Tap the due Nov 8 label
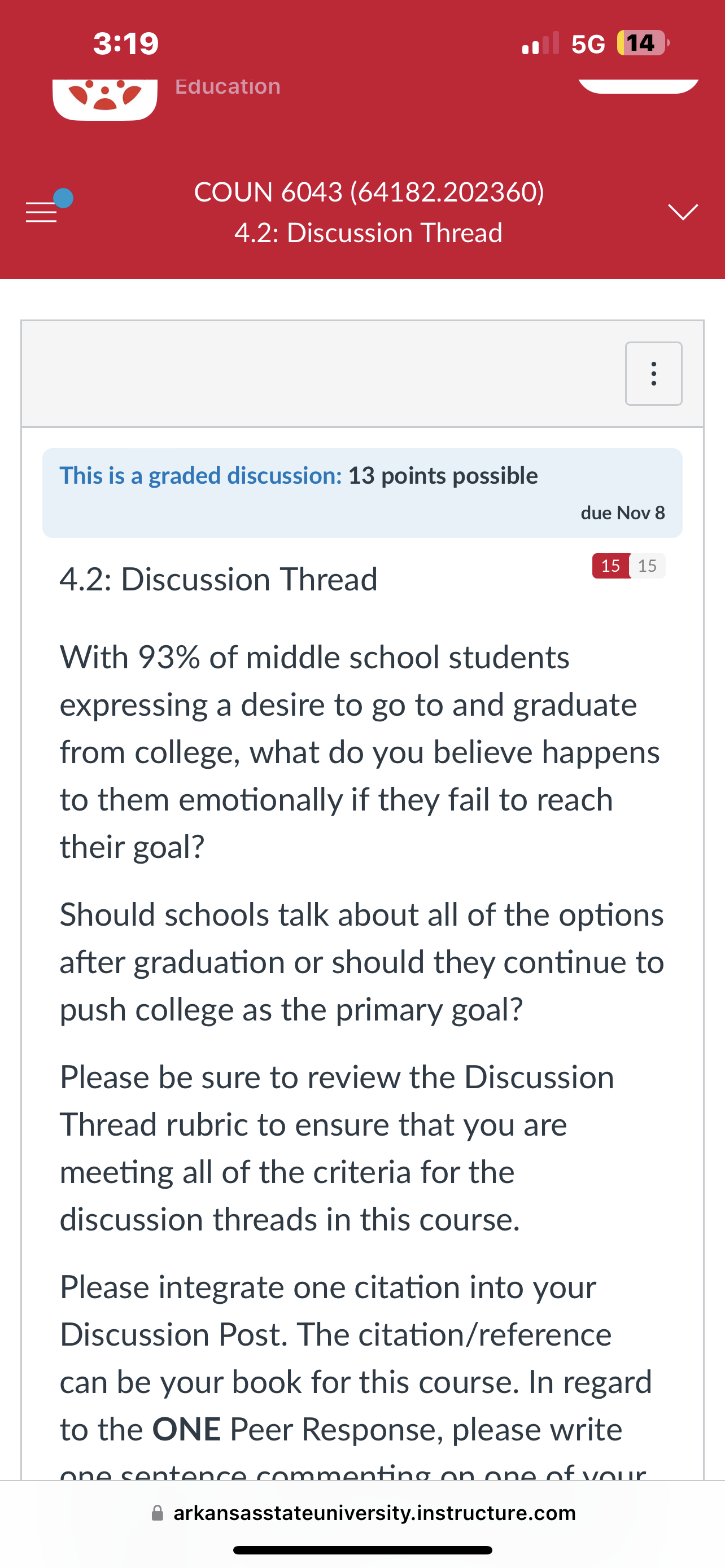Screen dimensions: 725x1568 point(623,513)
